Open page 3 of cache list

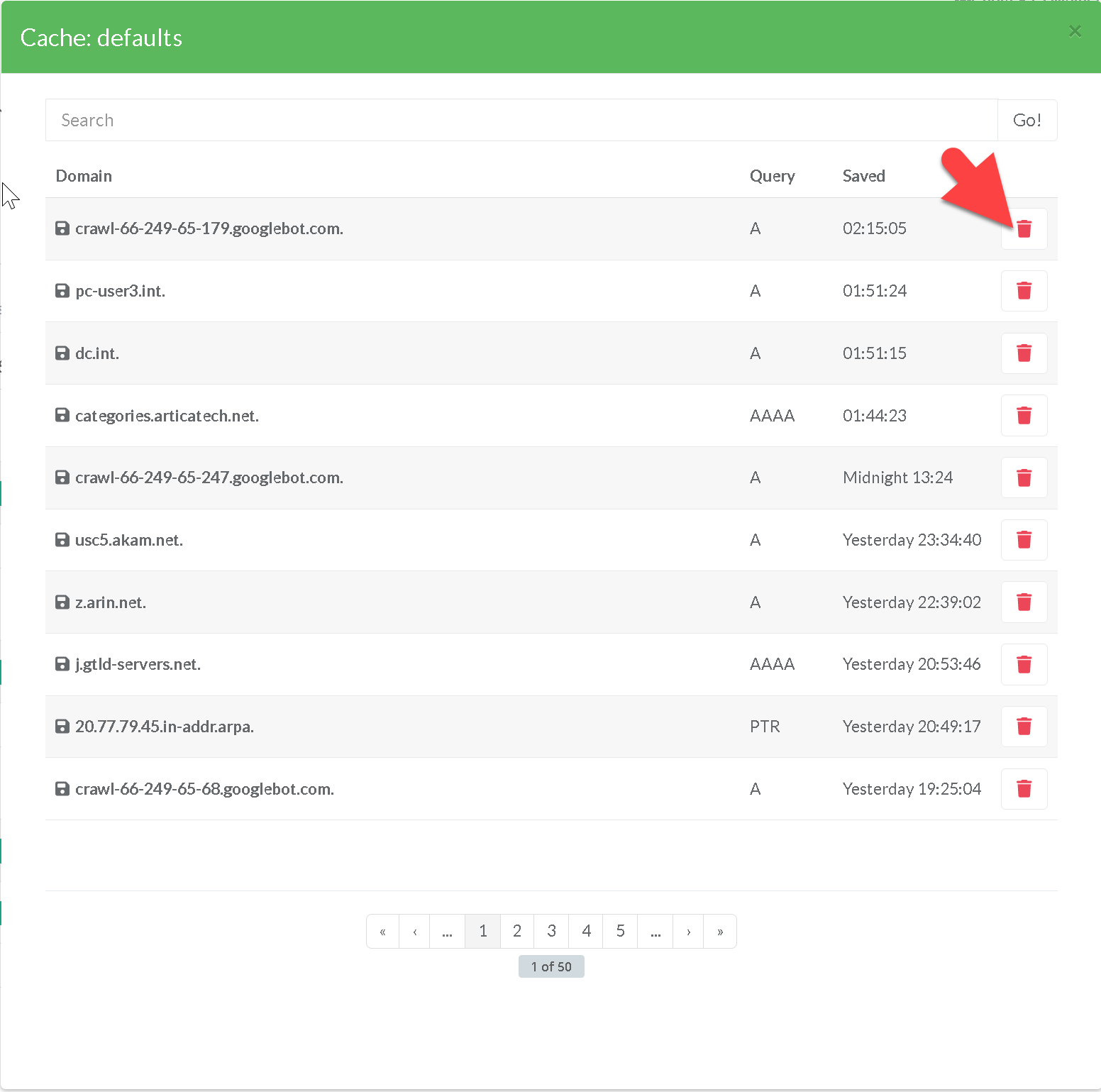point(551,931)
